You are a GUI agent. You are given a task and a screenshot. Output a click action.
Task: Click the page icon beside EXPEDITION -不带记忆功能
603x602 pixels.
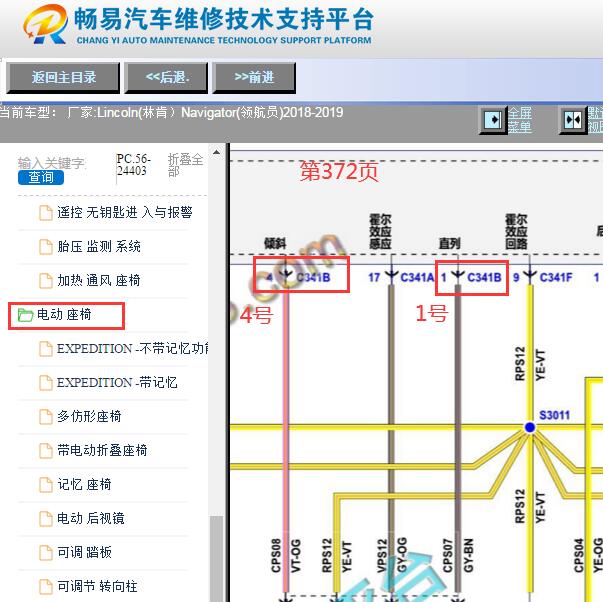(46, 349)
